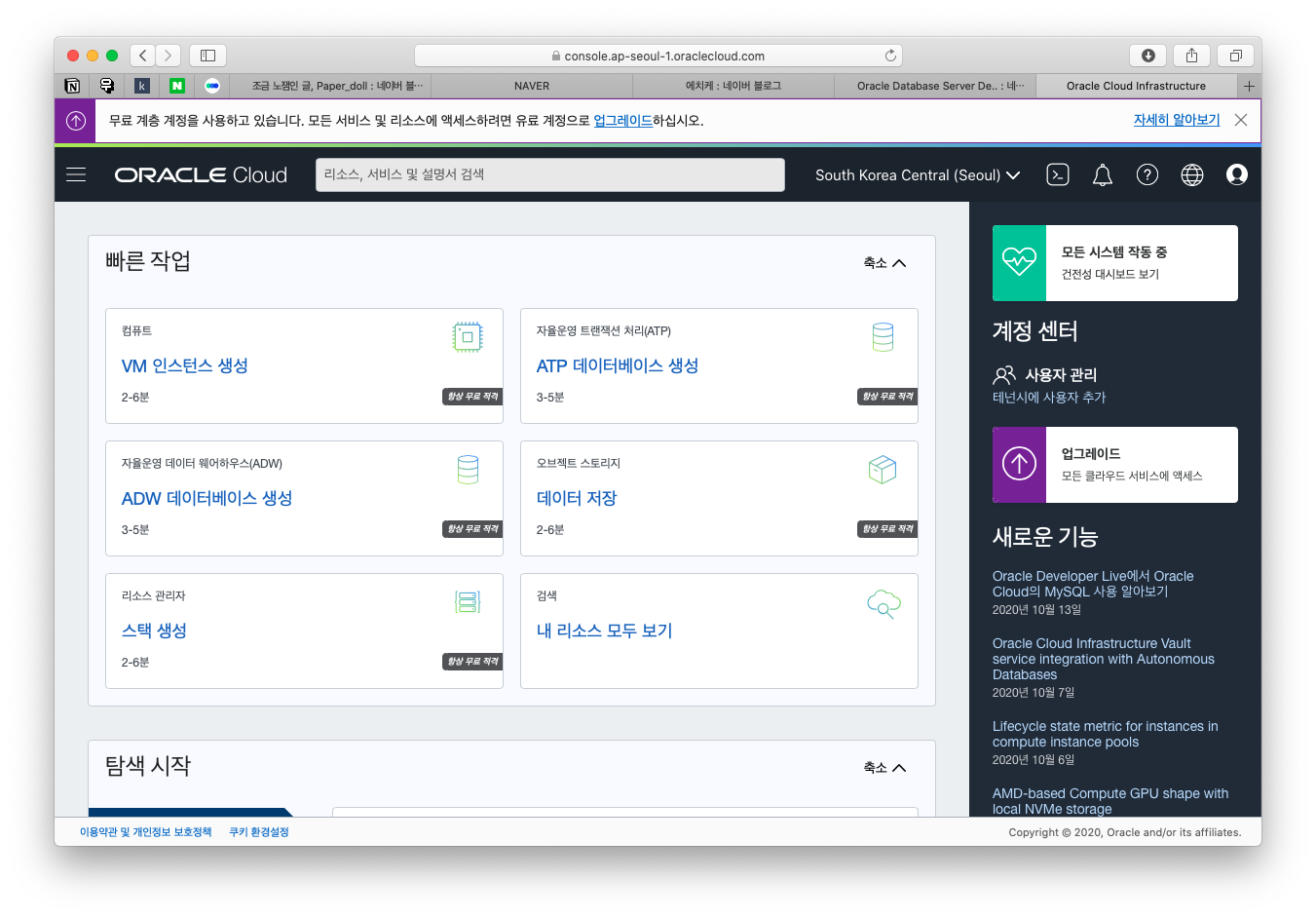Open 모든 시스템 작동 중 health card
This screenshot has width=1316, height=918.
coord(1115,263)
